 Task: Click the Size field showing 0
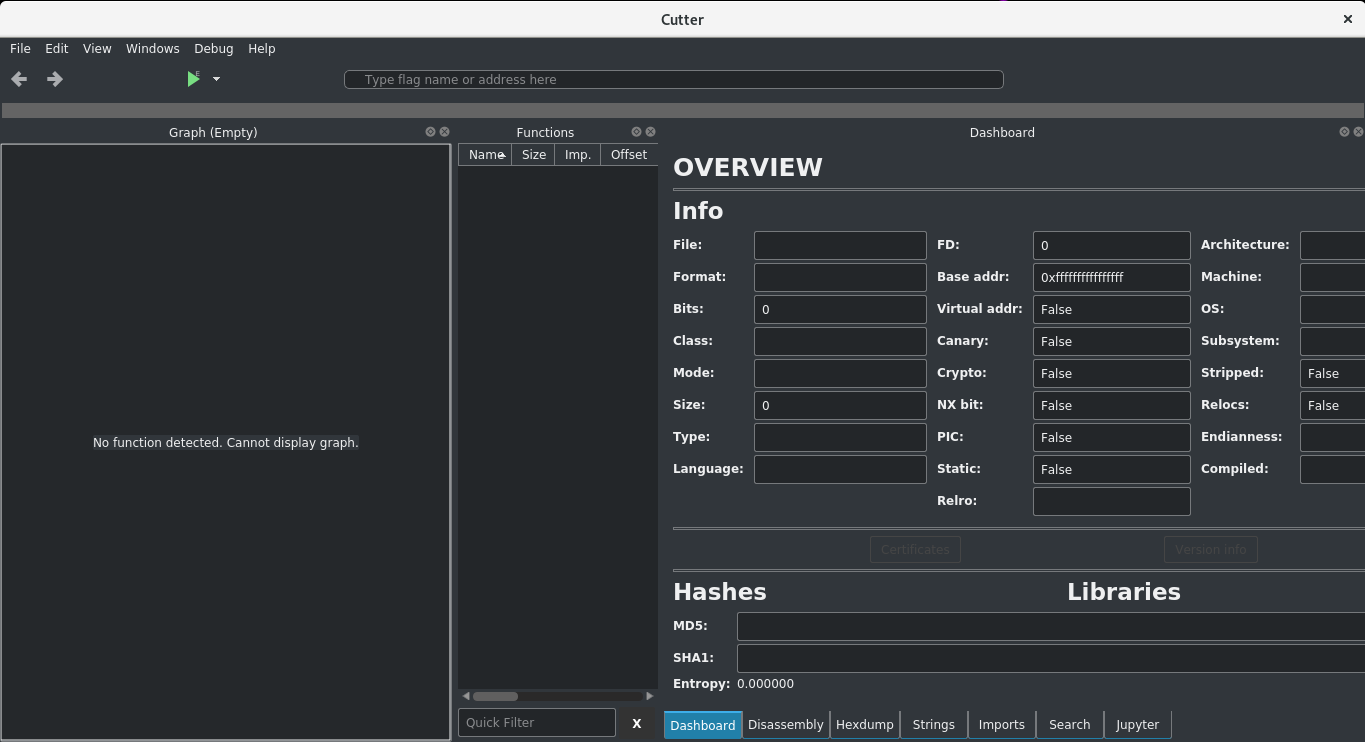(840, 405)
